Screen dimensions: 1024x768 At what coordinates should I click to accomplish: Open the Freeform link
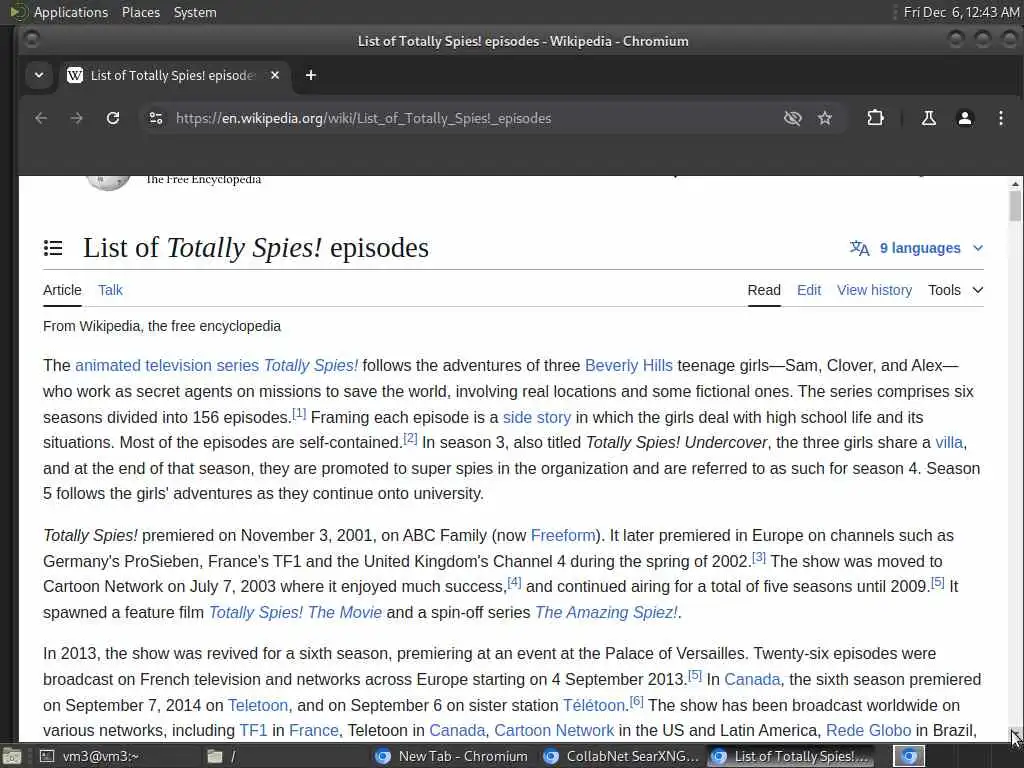[x=563, y=536]
